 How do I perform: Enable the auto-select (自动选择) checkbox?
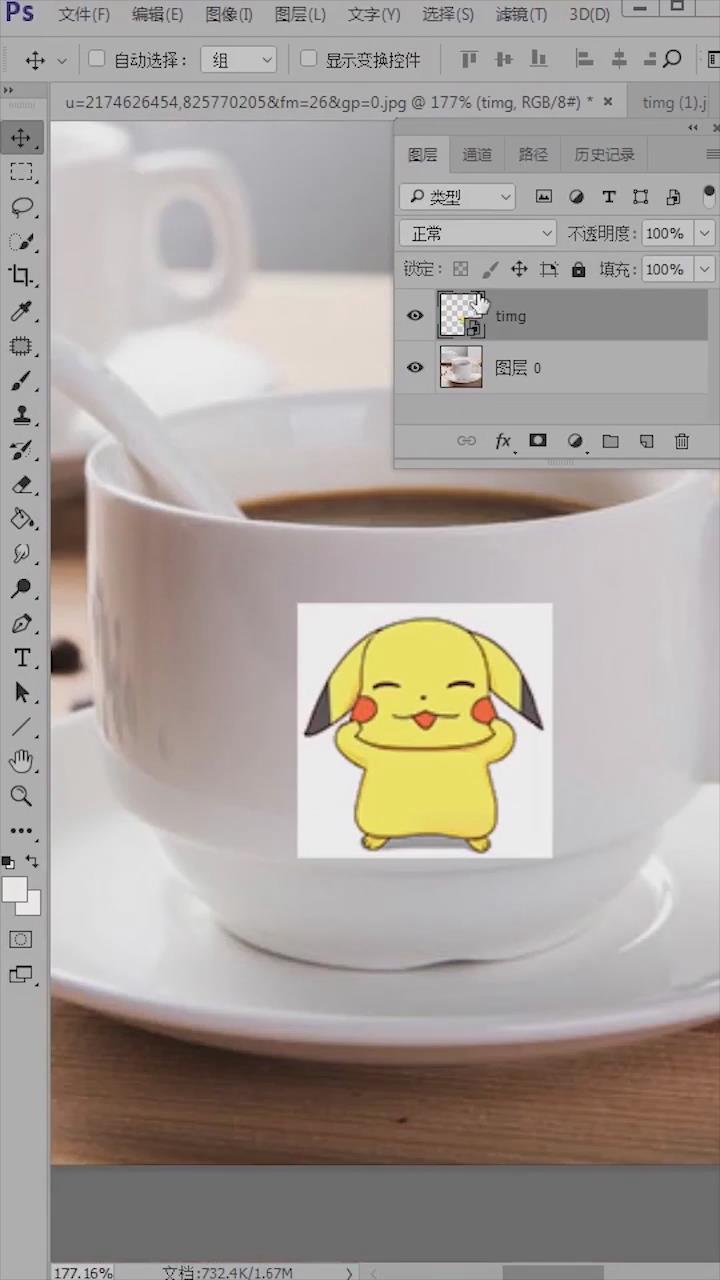tap(97, 59)
